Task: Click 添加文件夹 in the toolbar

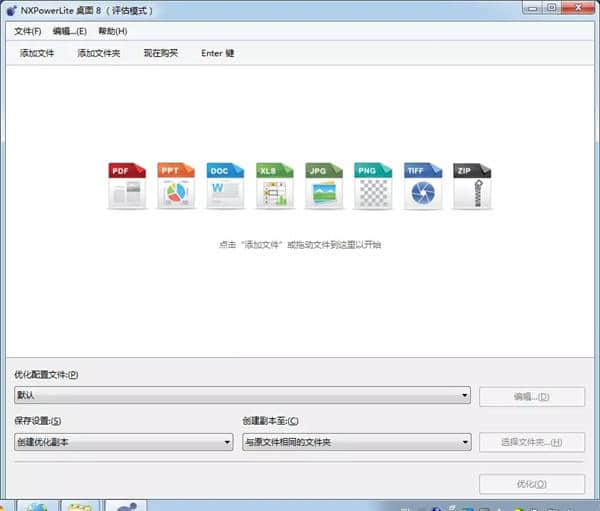Action: (98, 53)
